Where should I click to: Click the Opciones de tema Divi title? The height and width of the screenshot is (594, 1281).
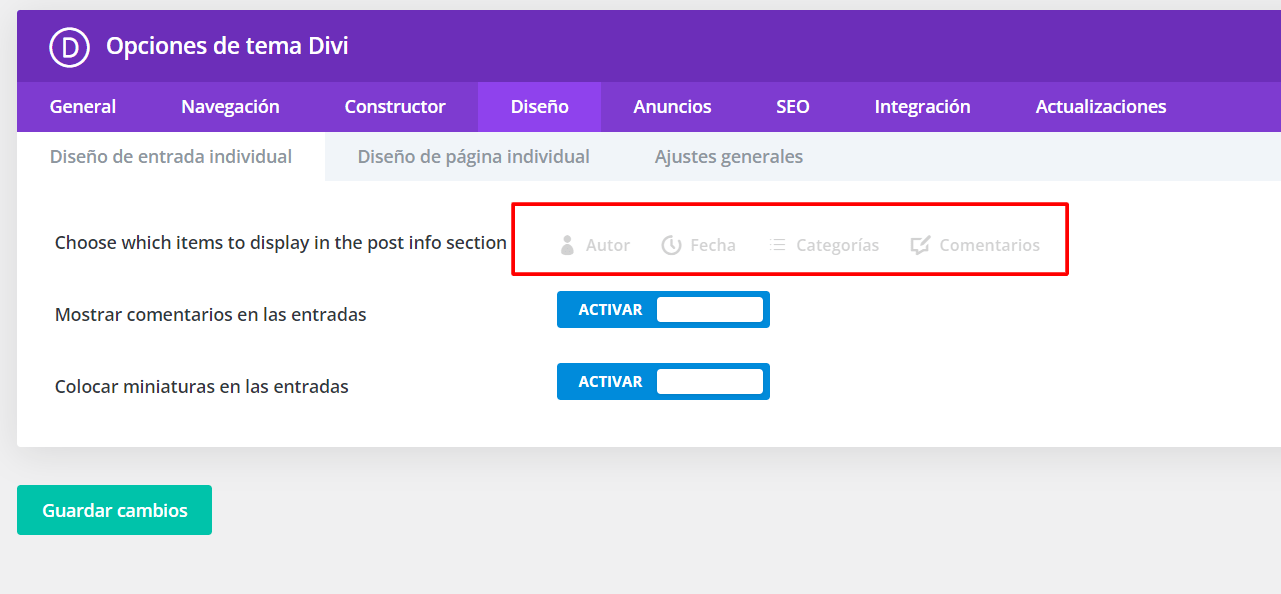[227, 46]
